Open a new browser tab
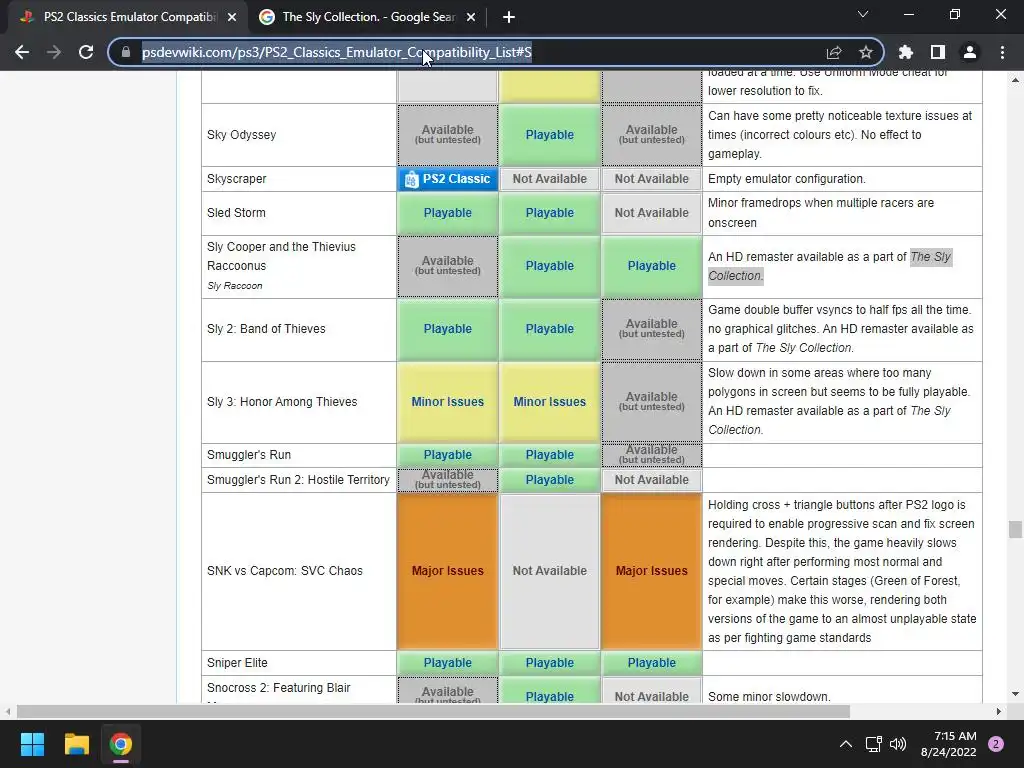This screenshot has width=1024, height=768. (x=509, y=18)
